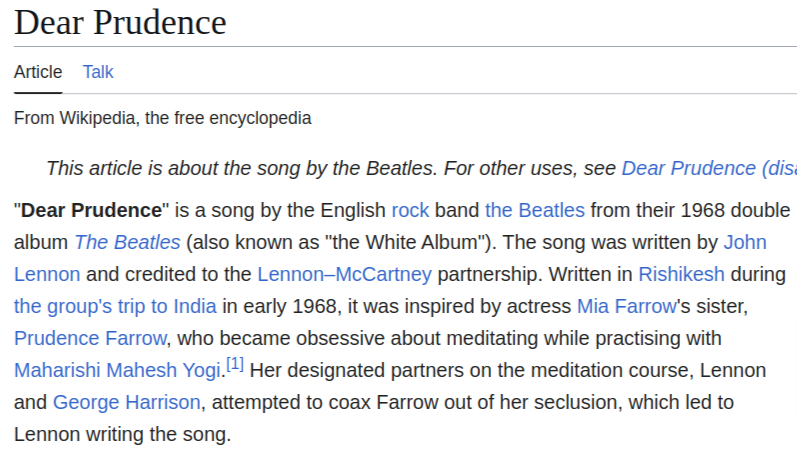797x457 pixels.
Task: Open the Beatles band article link
Action: [535, 210]
